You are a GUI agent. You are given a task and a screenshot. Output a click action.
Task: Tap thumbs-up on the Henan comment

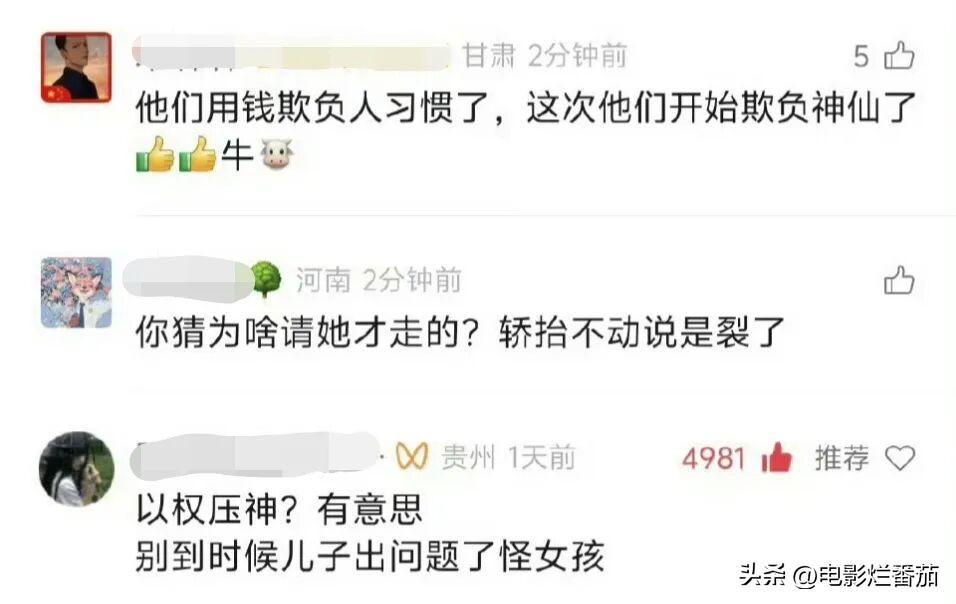point(899,280)
